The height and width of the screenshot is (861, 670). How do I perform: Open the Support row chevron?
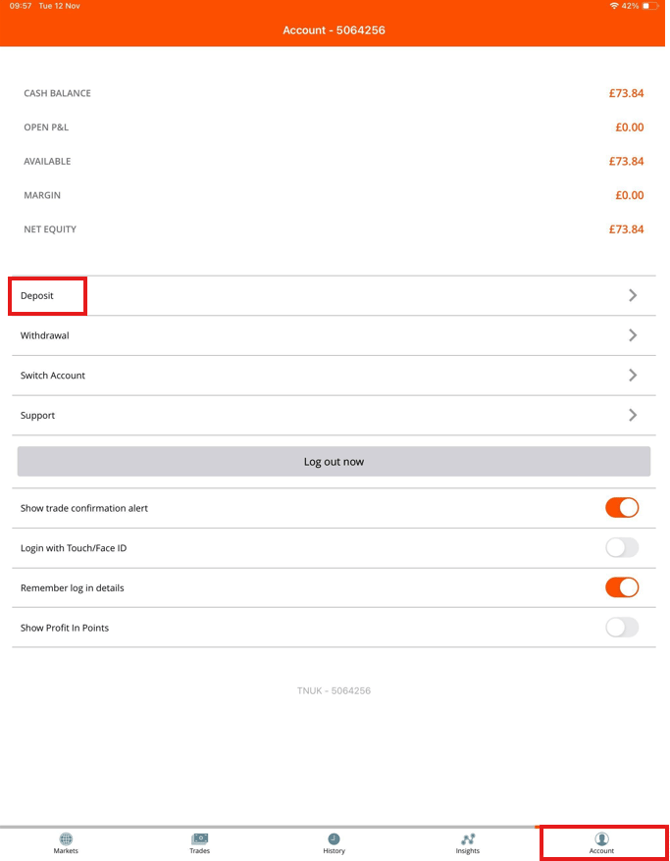click(x=633, y=415)
